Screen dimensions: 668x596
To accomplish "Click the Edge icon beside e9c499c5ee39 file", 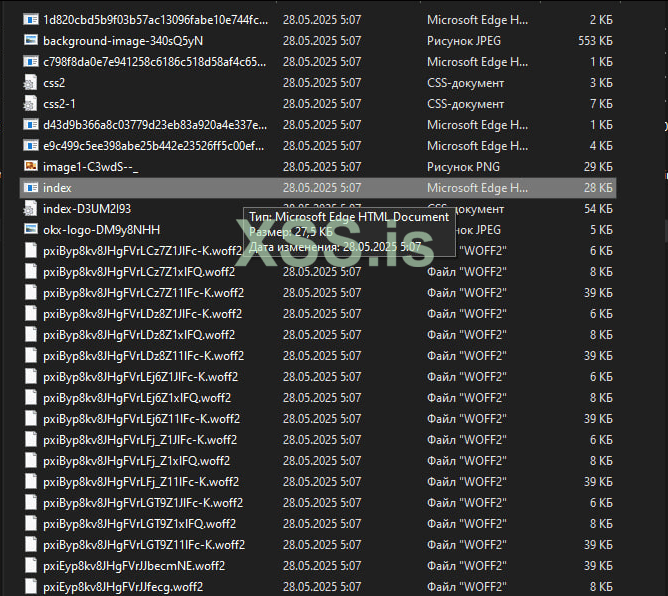I will tap(31, 146).
